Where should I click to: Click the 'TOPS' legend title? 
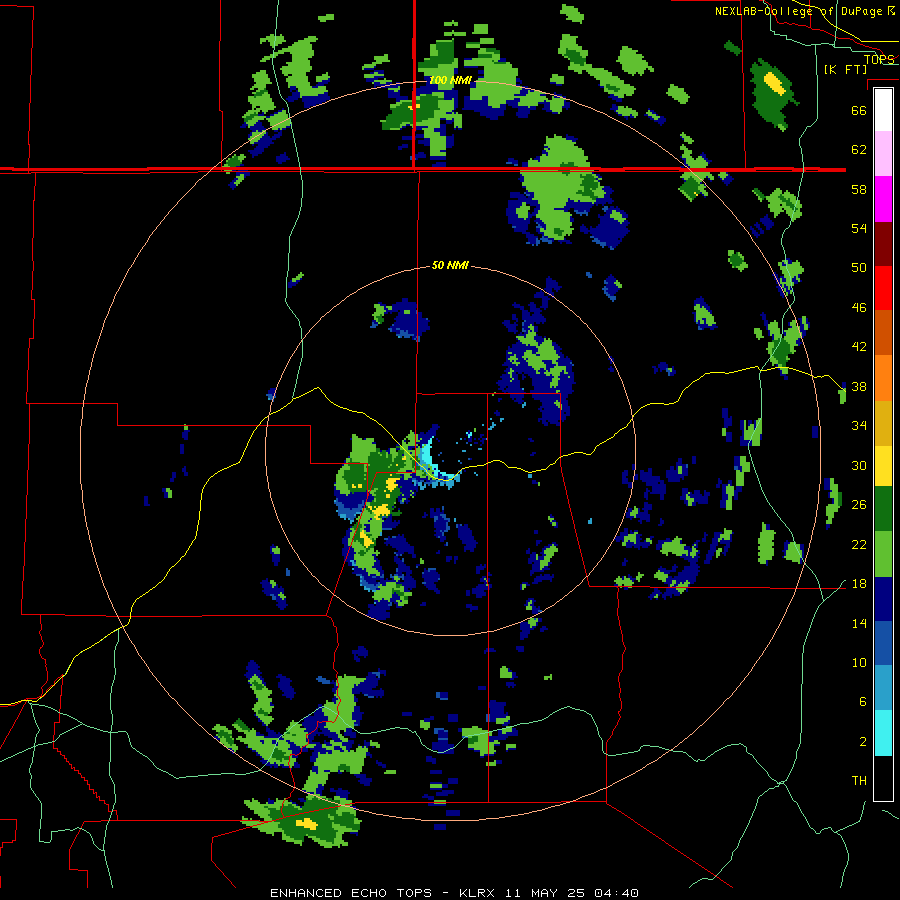coord(879,59)
